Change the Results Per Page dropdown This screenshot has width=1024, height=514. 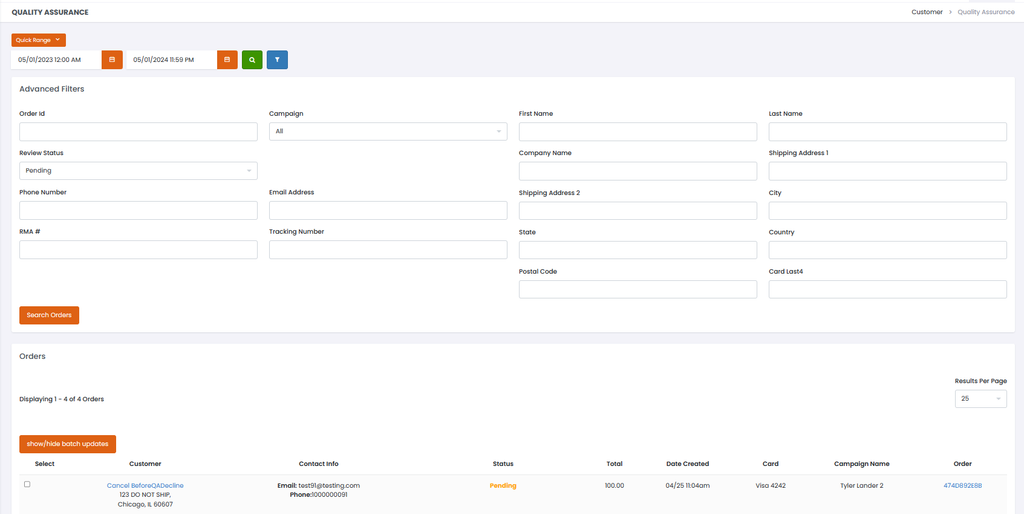coord(980,398)
